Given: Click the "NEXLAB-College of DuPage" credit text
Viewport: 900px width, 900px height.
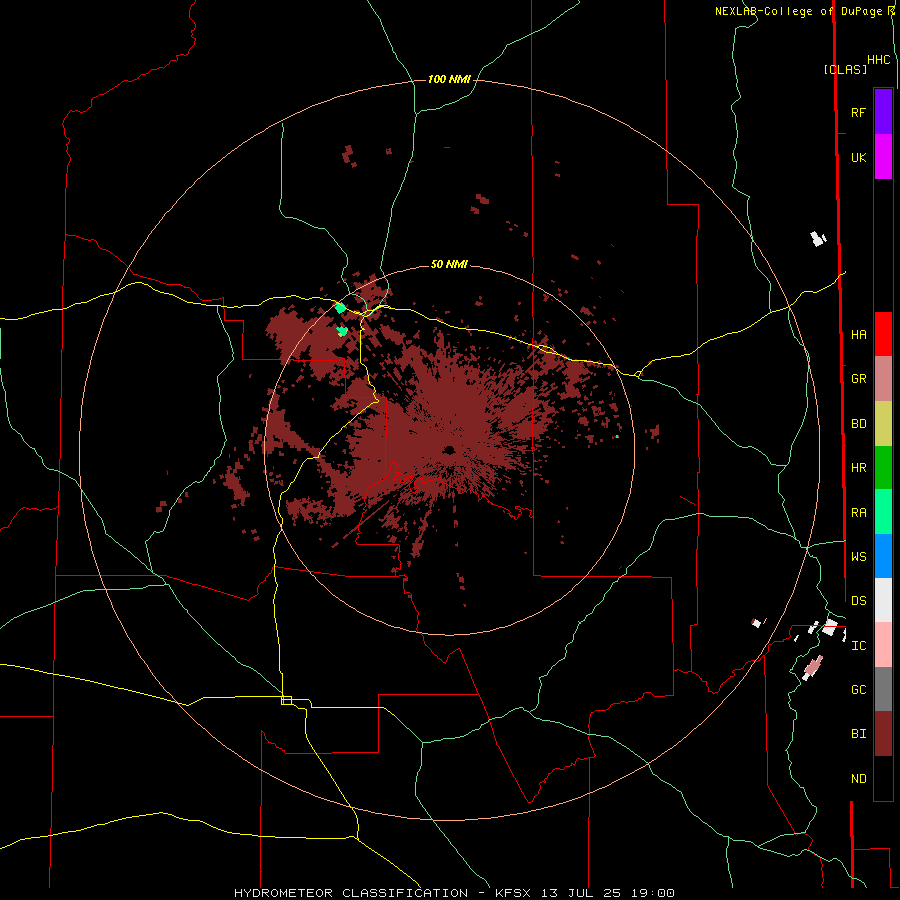Looking at the screenshot, I should point(799,11).
